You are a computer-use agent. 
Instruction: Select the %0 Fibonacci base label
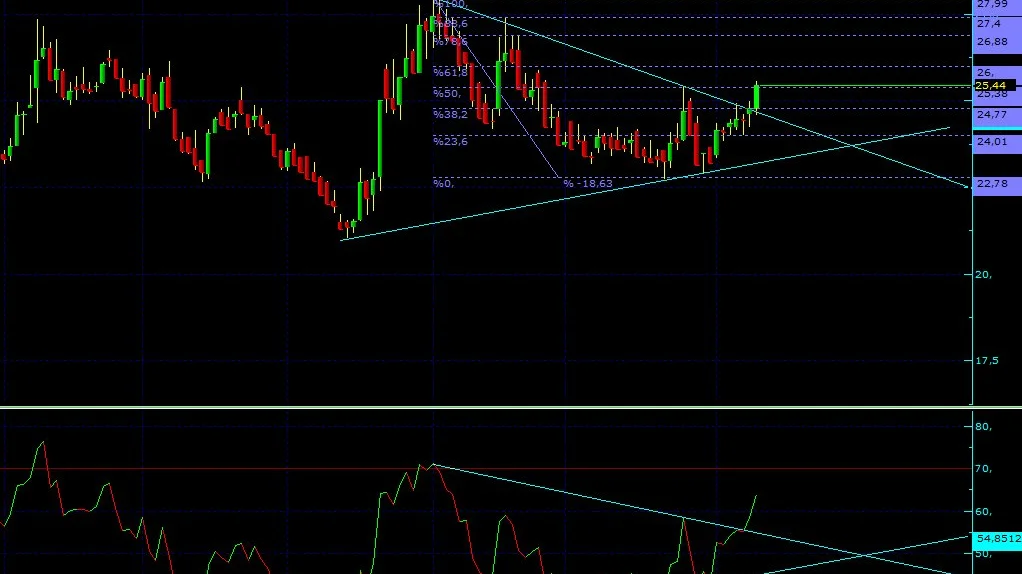(x=443, y=184)
